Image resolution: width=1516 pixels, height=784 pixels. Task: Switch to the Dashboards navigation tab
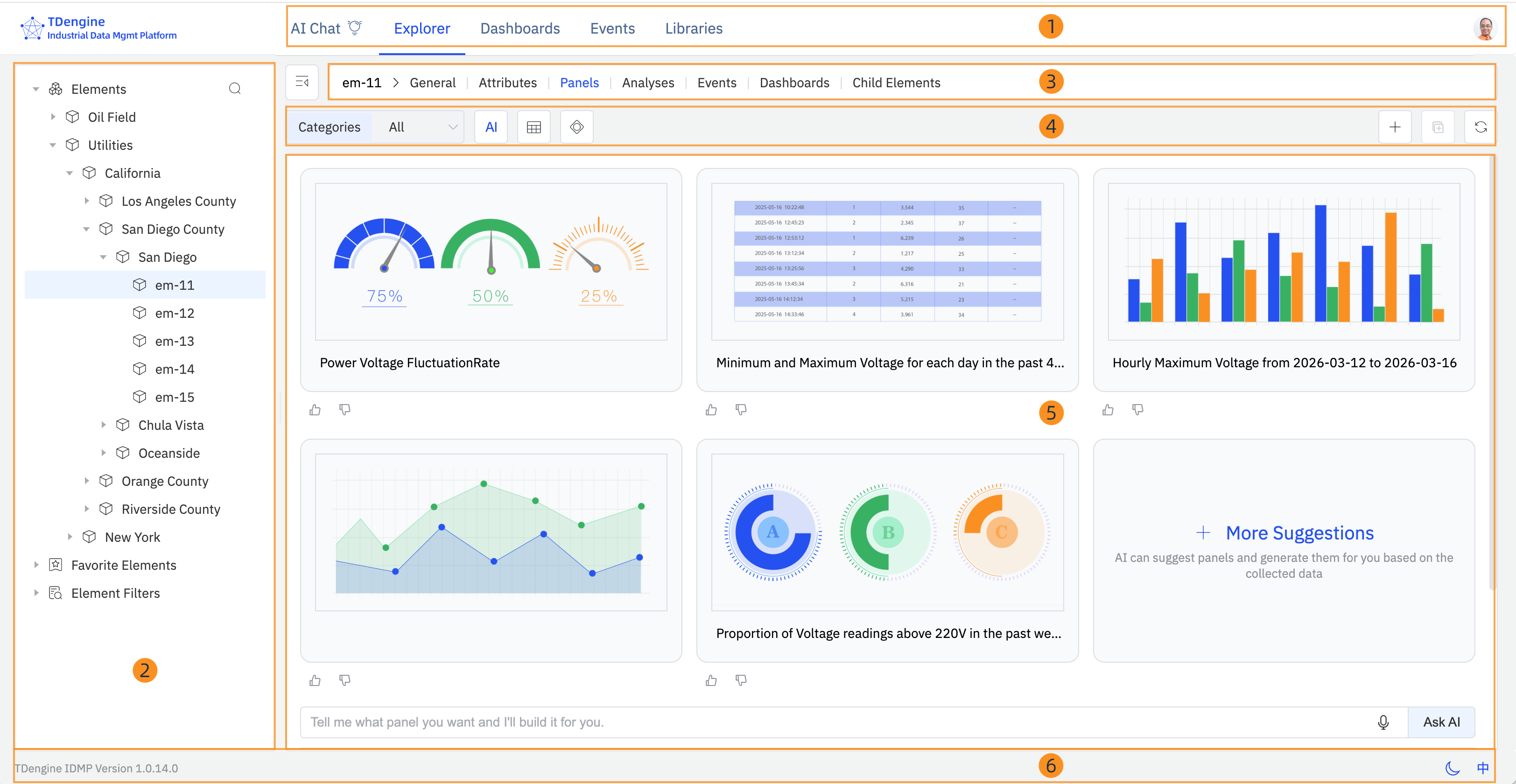(519, 28)
